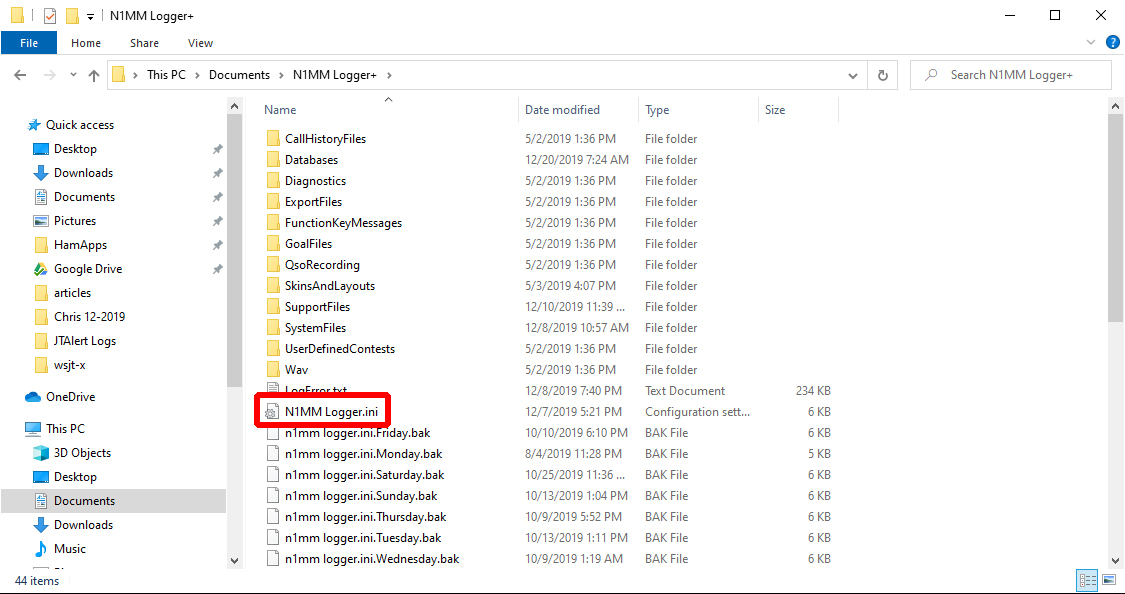Image resolution: width=1125 pixels, height=594 pixels.
Task: Select UserDefinedContests folder
Action: 339,349
